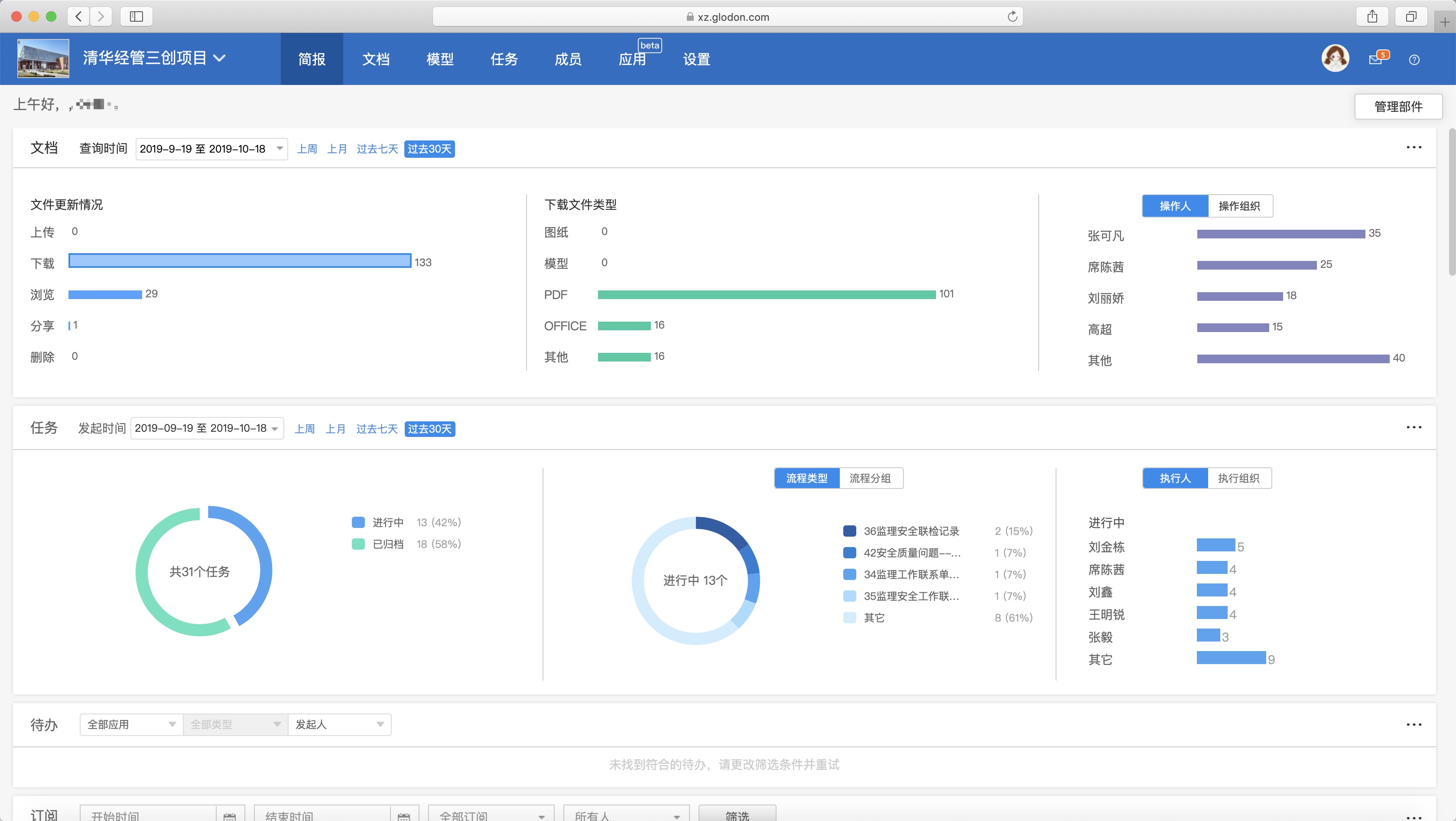Click the help question mark icon
Viewport: 1456px width, 821px height.
tap(1415, 59)
